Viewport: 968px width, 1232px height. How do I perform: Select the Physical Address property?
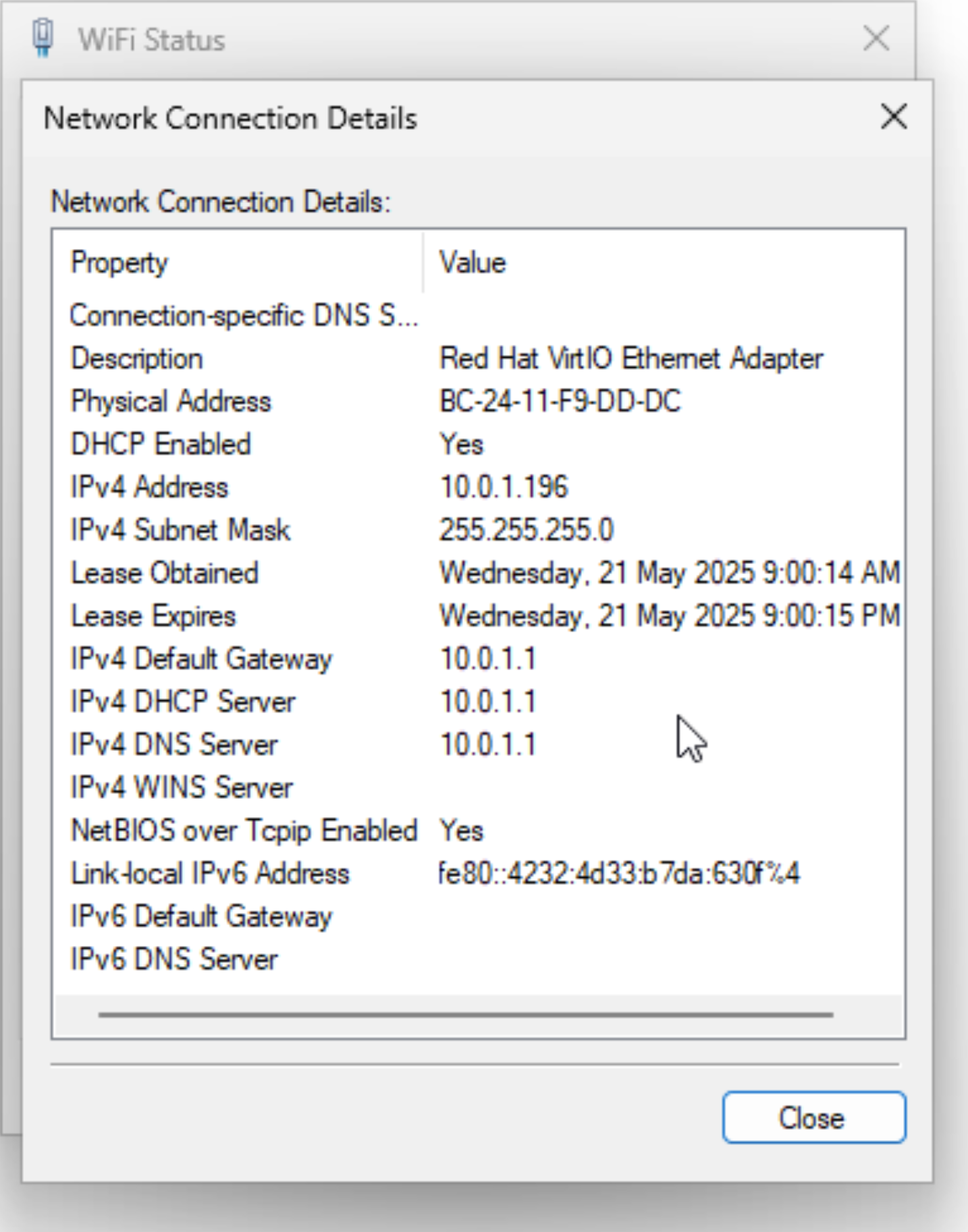(171, 401)
